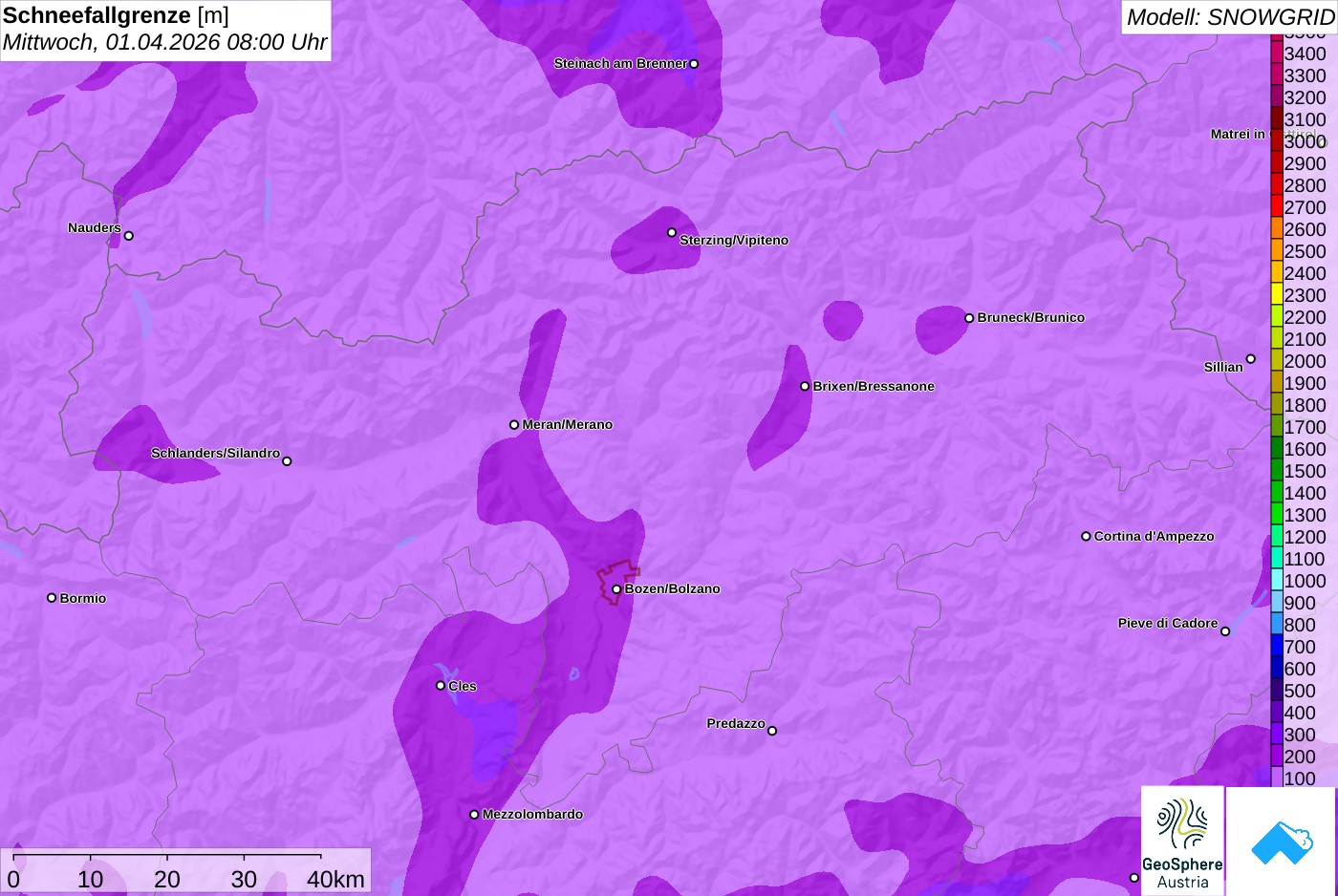Click the Mezzolombardo location dot
The width and height of the screenshot is (1338, 896).
click(x=474, y=815)
